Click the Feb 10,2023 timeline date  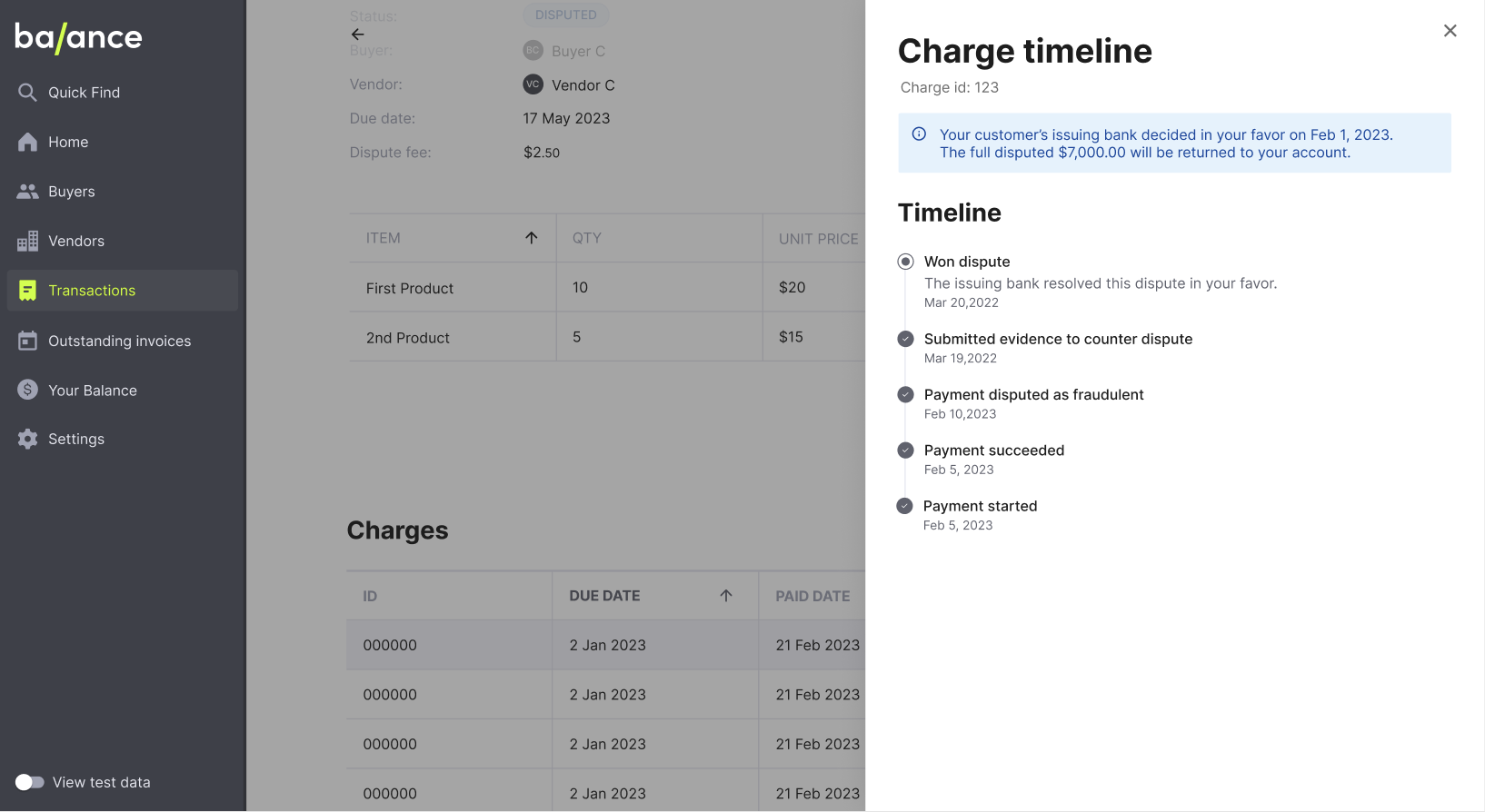click(x=961, y=413)
